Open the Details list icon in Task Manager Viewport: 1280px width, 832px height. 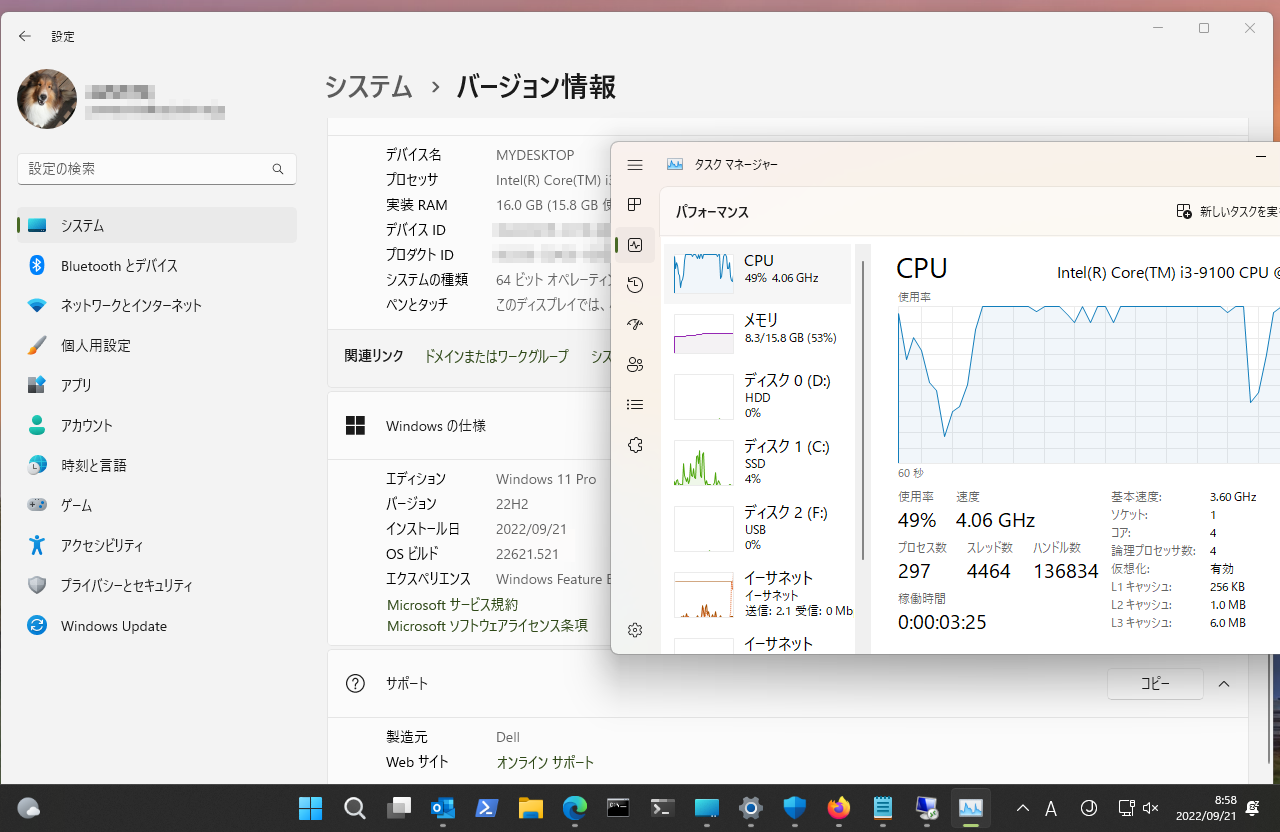(635, 405)
